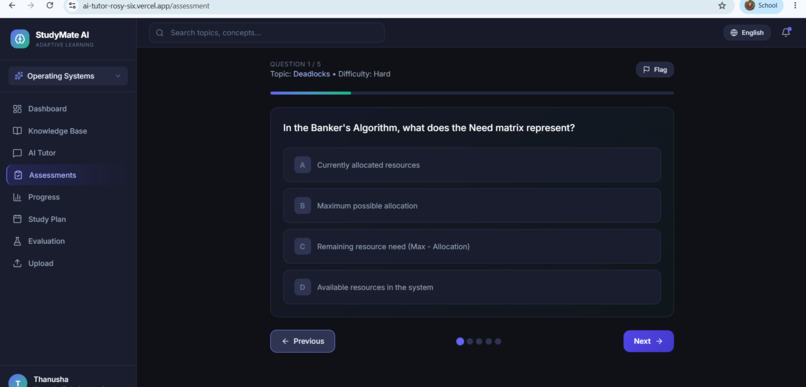Go forward in browser history
This screenshot has width=806, height=387.
point(30,5)
